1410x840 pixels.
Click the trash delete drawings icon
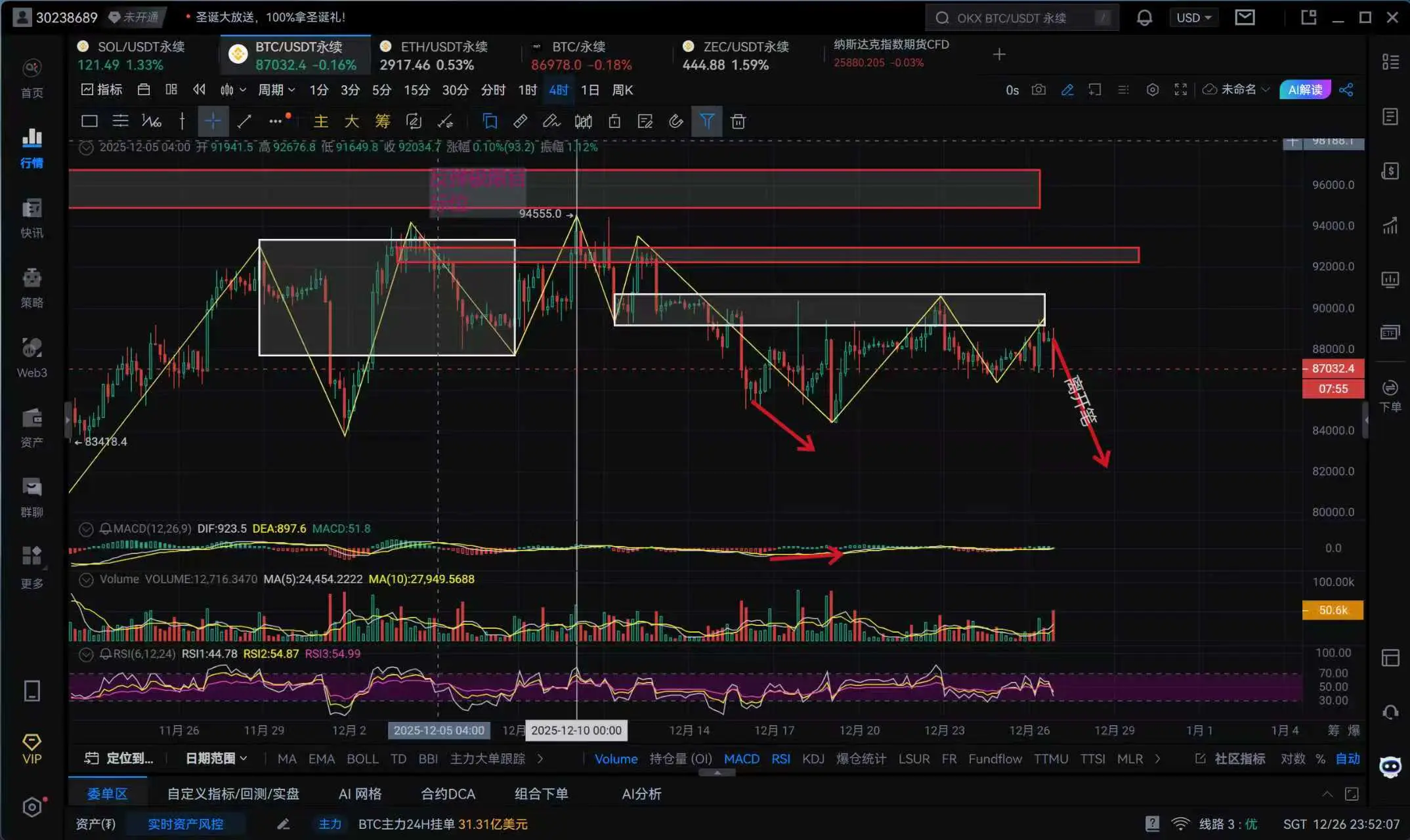[x=738, y=121]
